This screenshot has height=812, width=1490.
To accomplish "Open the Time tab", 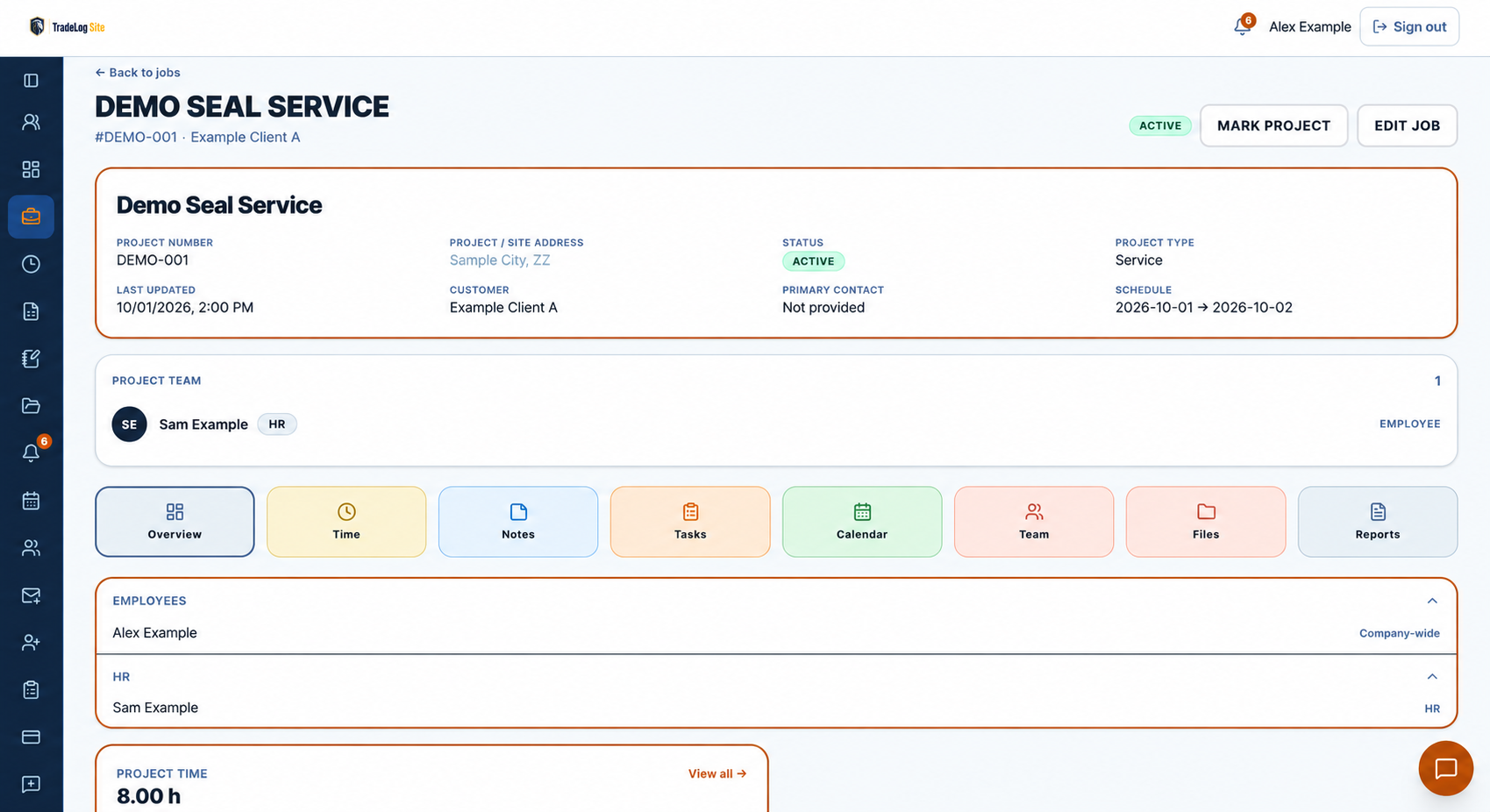I will click(x=346, y=522).
